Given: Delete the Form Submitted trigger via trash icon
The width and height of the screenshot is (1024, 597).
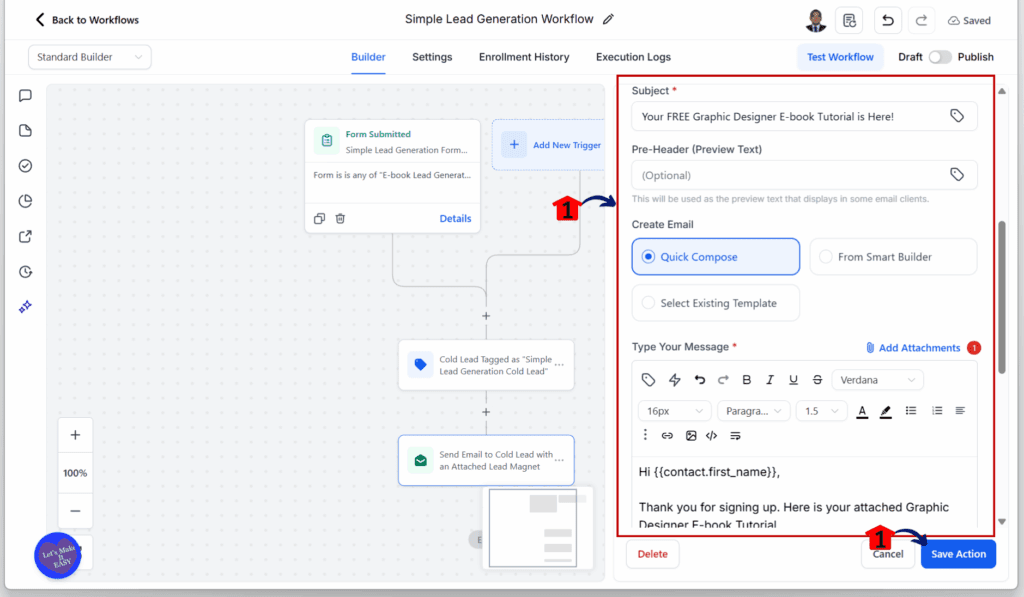Looking at the screenshot, I should coord(340,218).
